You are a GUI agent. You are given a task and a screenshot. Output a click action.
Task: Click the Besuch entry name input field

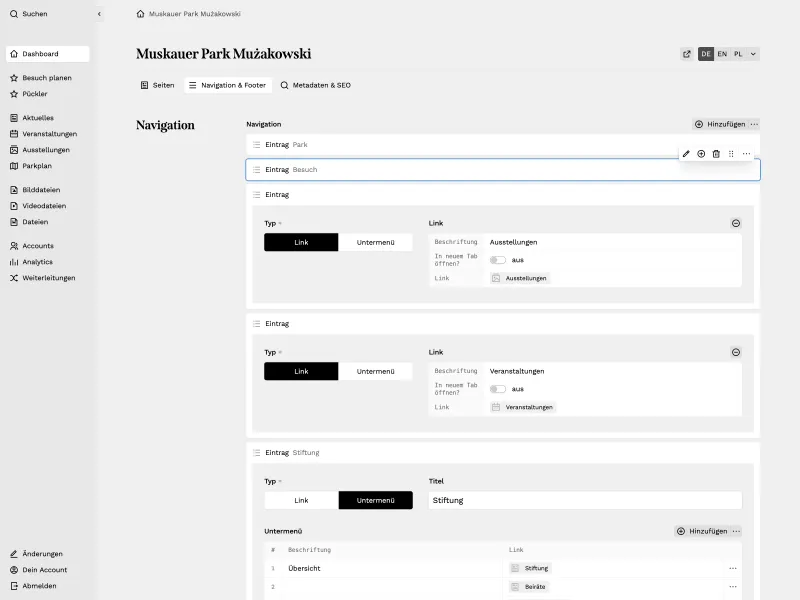[400, 169]
